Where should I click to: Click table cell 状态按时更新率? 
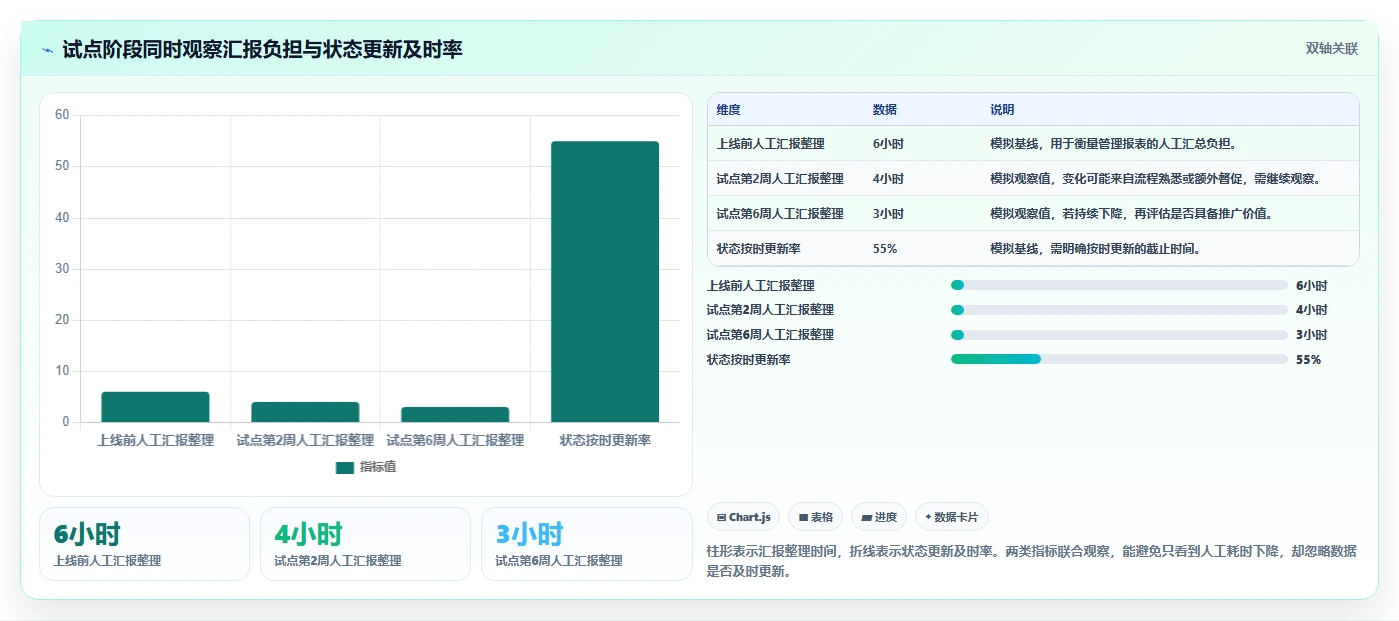[x=759, y=249]
